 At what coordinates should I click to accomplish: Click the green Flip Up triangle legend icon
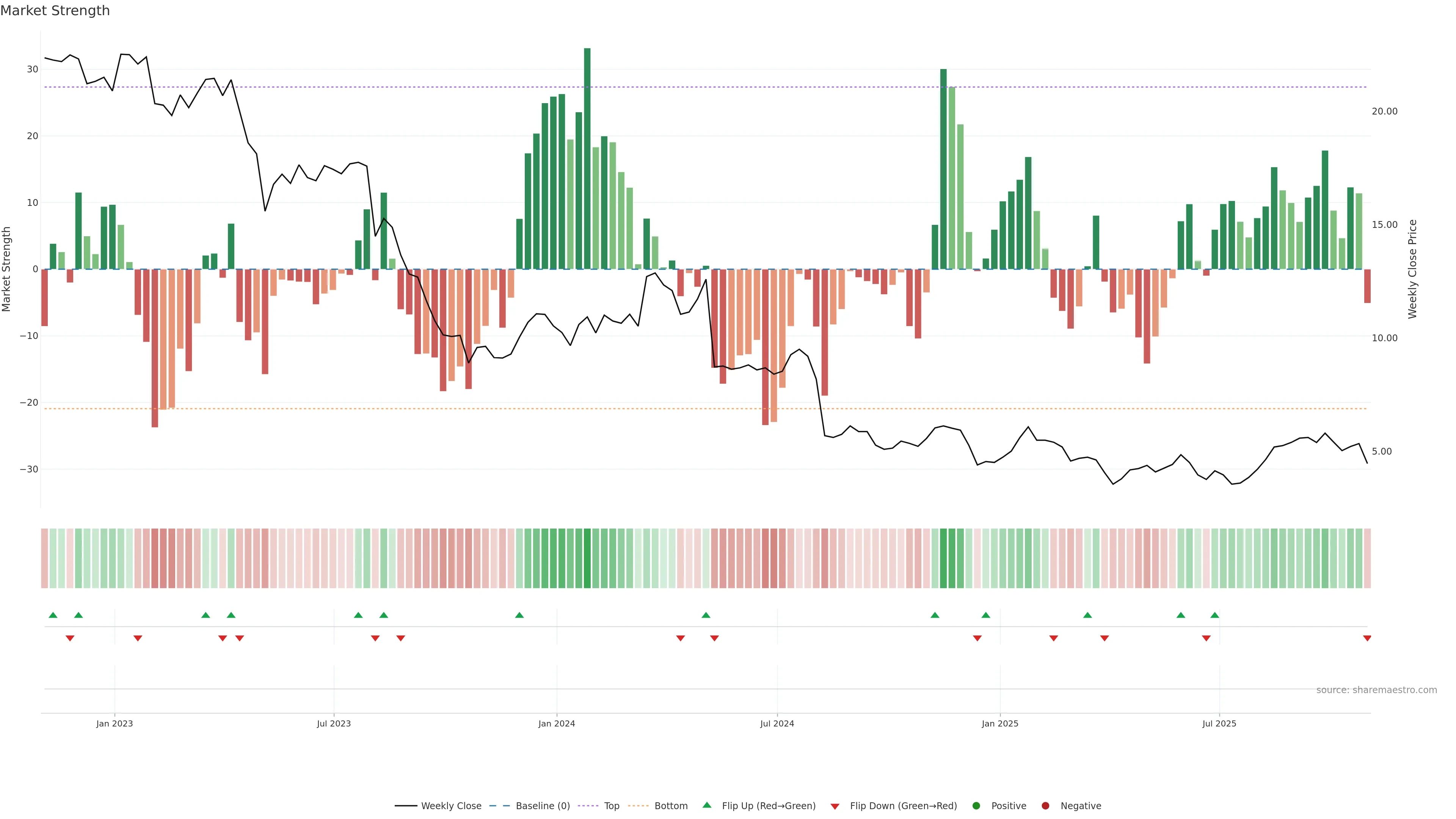tap(706, 805)
